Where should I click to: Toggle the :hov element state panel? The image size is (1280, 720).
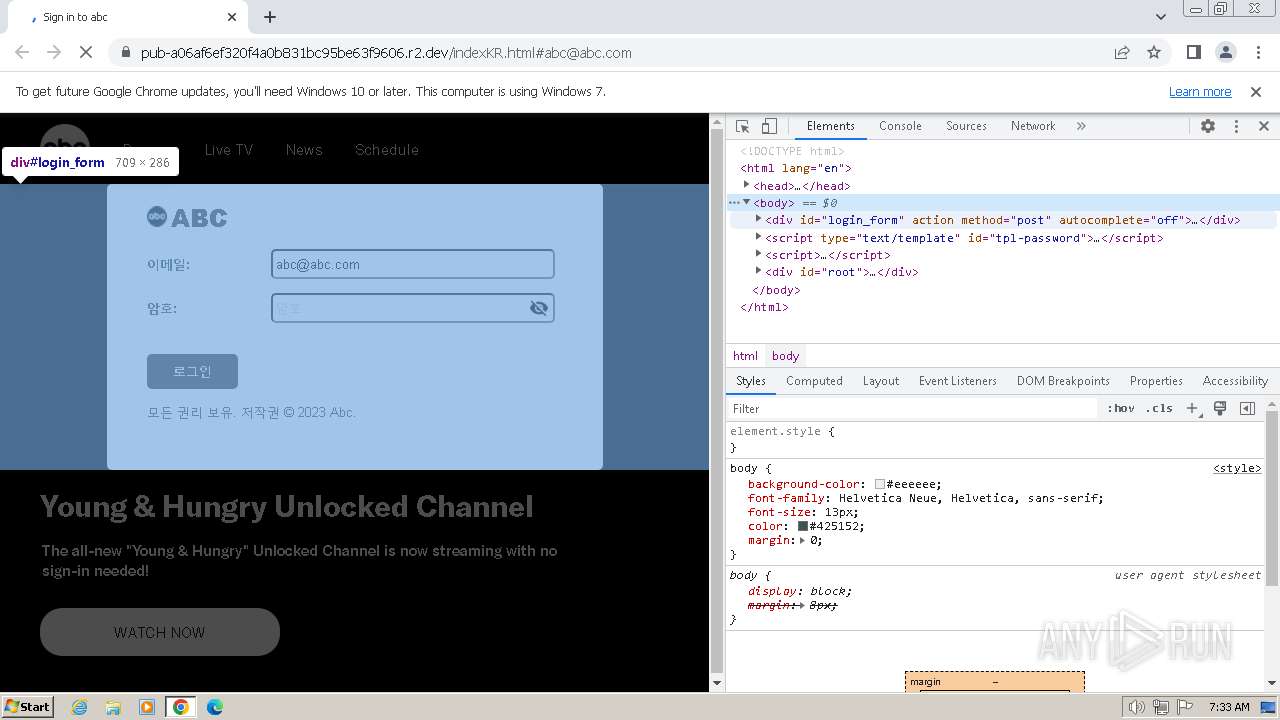[x=1121, y=408]
